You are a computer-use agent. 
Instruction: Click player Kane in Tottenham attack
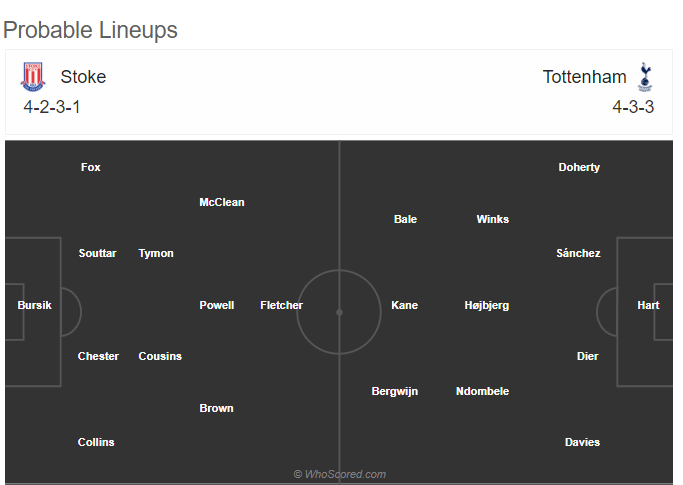coord(404,305)
